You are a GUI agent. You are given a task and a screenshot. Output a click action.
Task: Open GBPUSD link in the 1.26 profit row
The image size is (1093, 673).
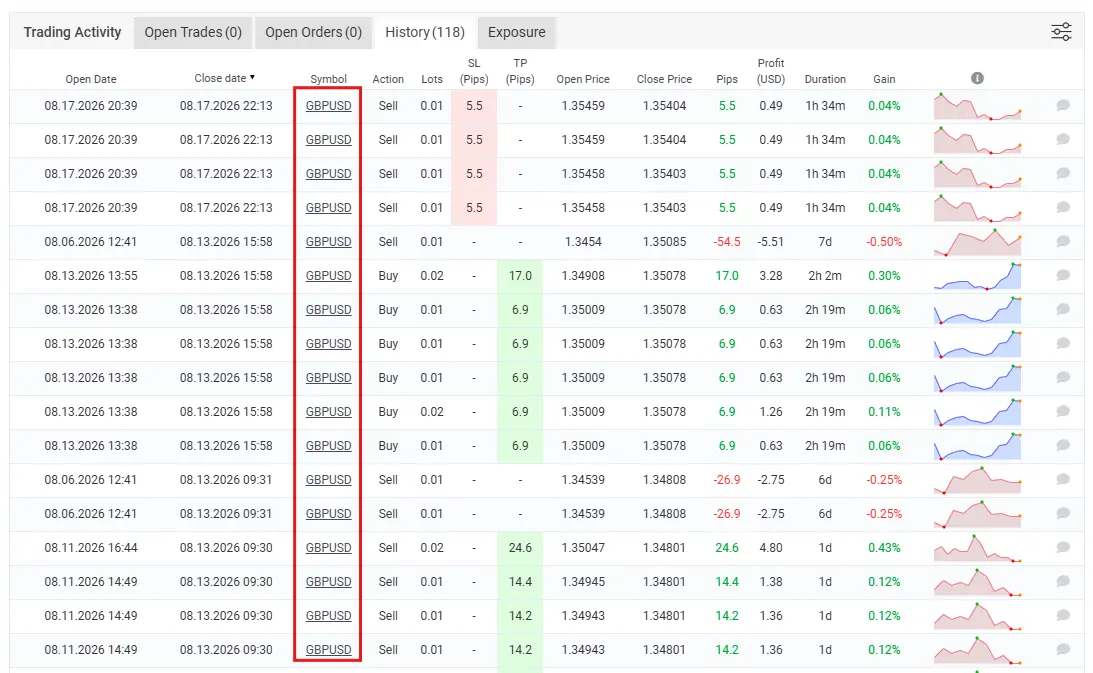tap(328, 411)
